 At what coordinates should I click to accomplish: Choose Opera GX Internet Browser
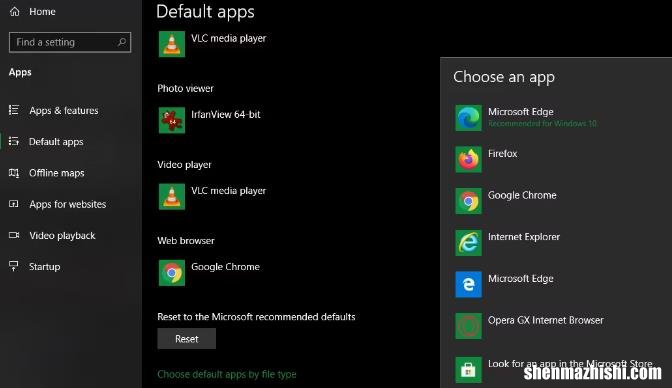pos(546,320)
